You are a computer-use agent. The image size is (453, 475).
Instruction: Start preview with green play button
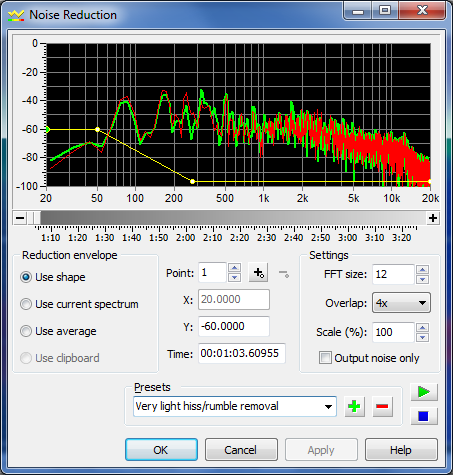[x=424, y=392]
